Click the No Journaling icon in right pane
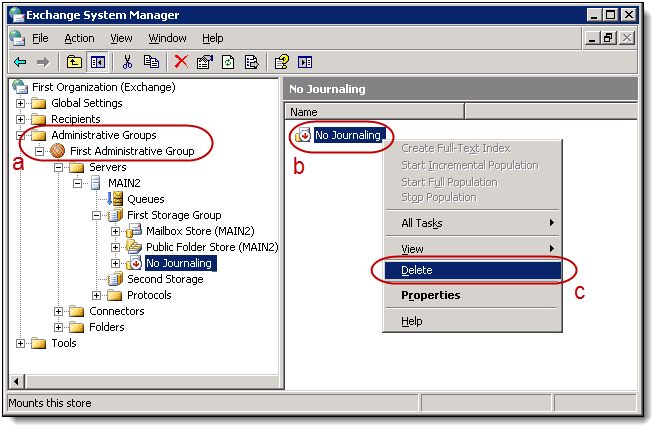The image size is (661, 434). (x=303, y=135)
